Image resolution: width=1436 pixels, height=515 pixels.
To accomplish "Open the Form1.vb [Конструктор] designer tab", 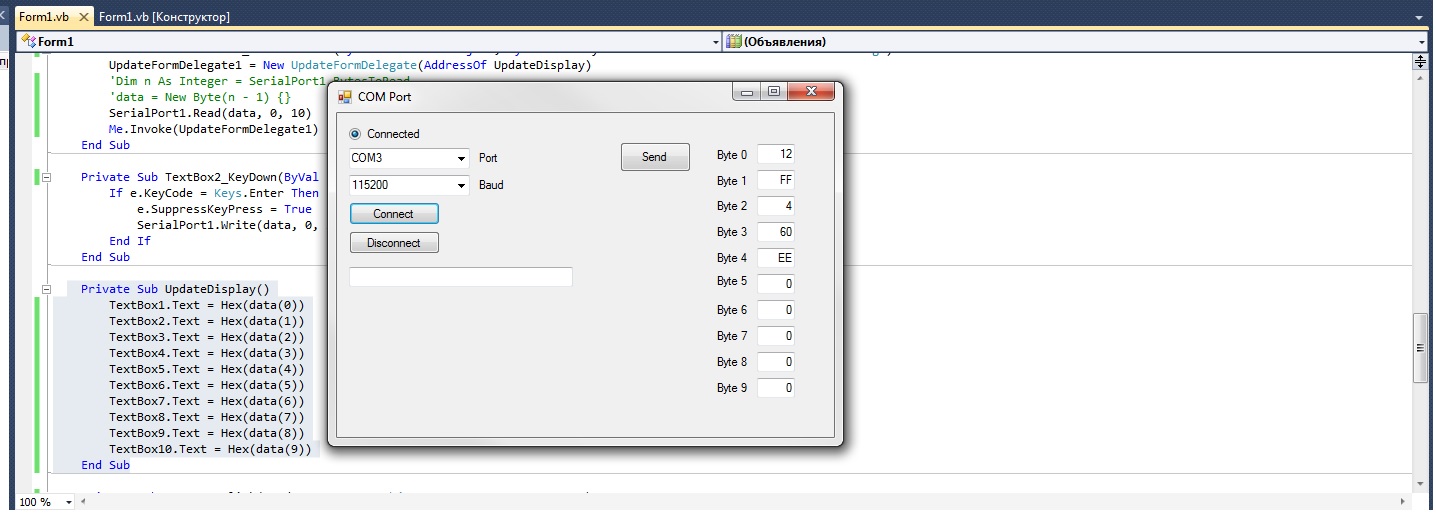I will pos(164,17).
